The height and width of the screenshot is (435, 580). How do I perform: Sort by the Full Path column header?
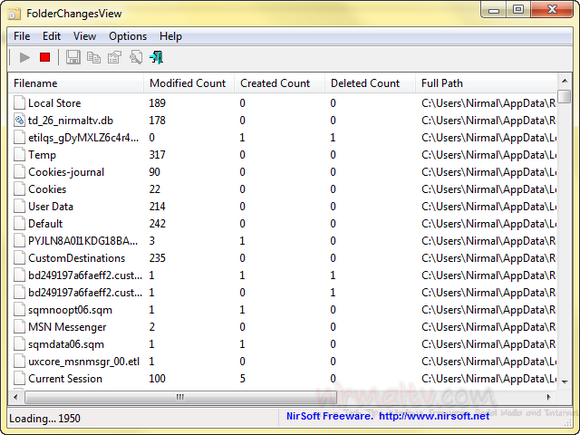(486, 83)
